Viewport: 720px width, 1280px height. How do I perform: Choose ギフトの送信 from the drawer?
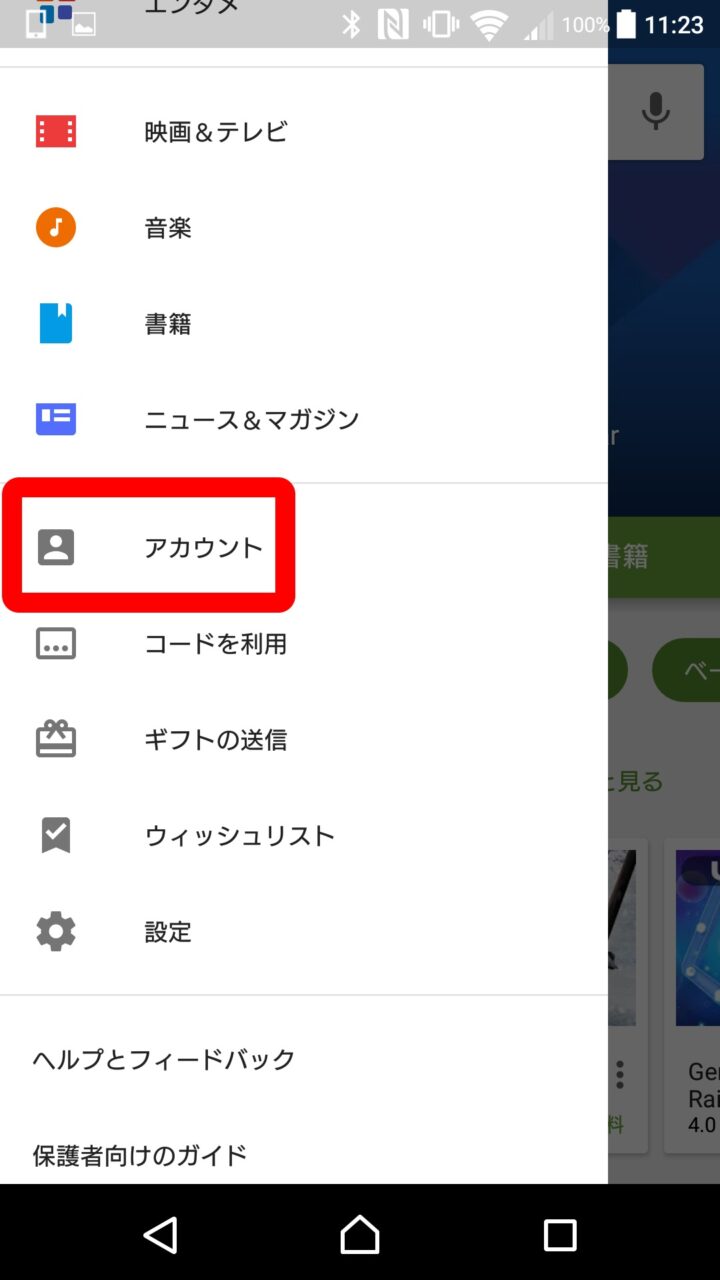coord(216,739)
